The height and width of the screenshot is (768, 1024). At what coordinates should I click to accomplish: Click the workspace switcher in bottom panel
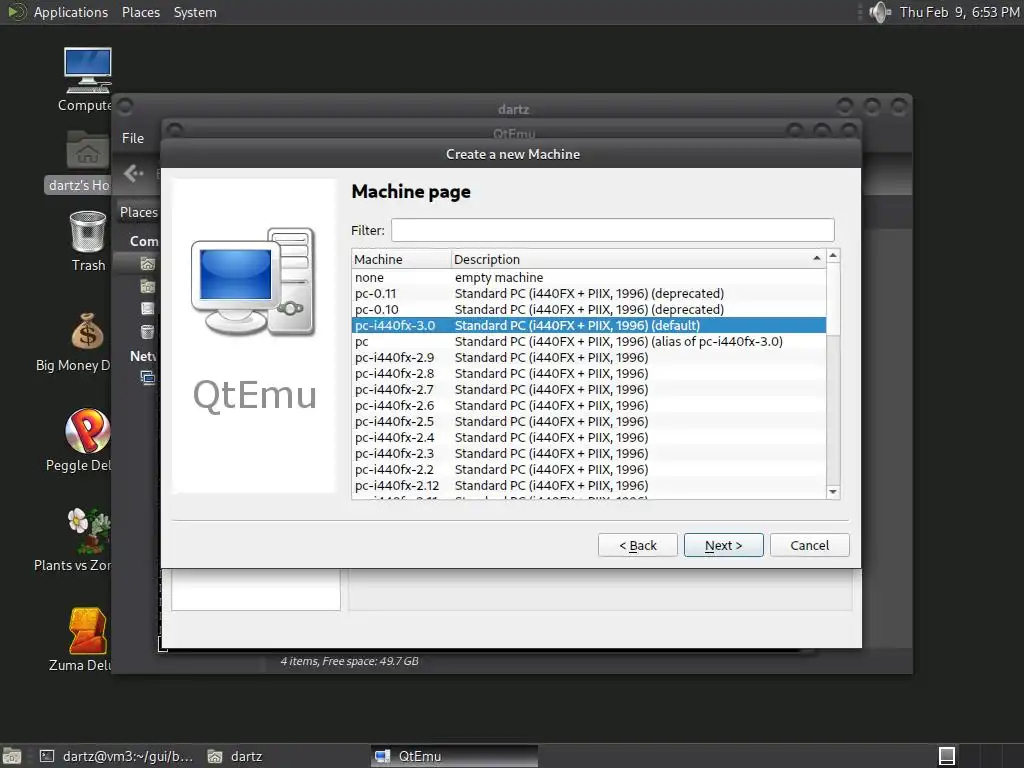[x=946, y=756]
